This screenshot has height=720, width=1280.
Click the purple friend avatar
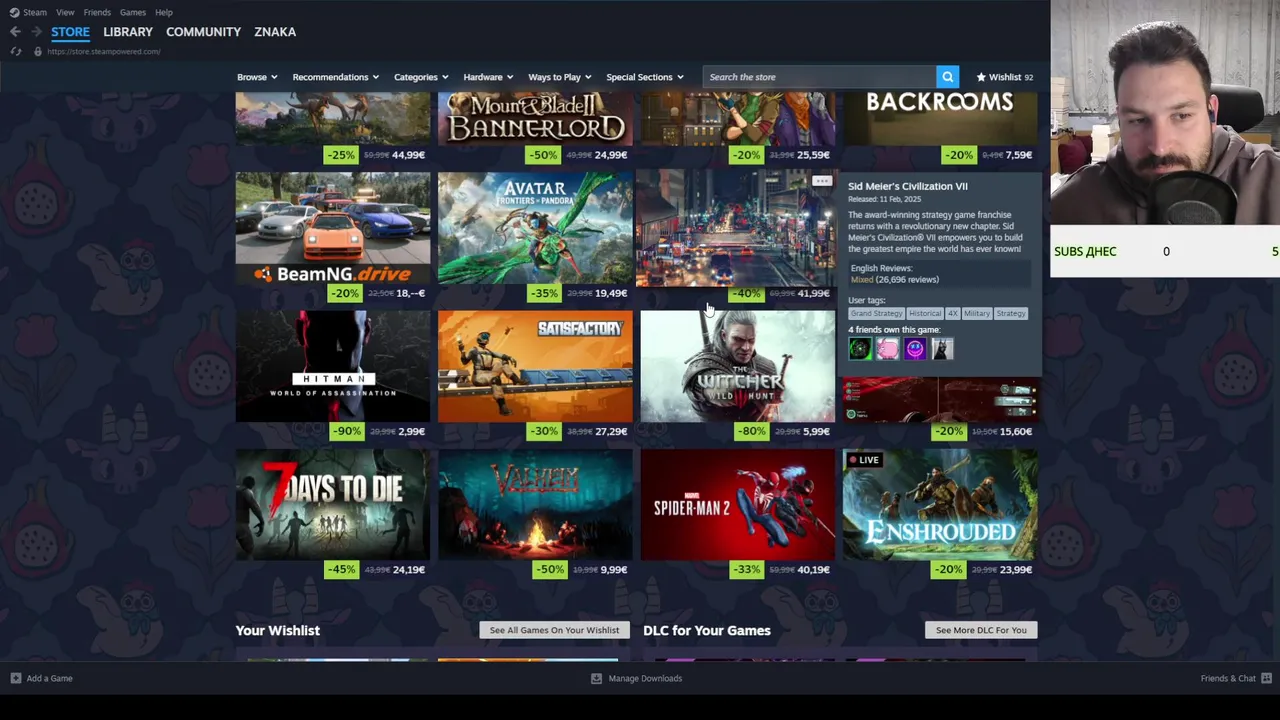[x=915, y=348]
